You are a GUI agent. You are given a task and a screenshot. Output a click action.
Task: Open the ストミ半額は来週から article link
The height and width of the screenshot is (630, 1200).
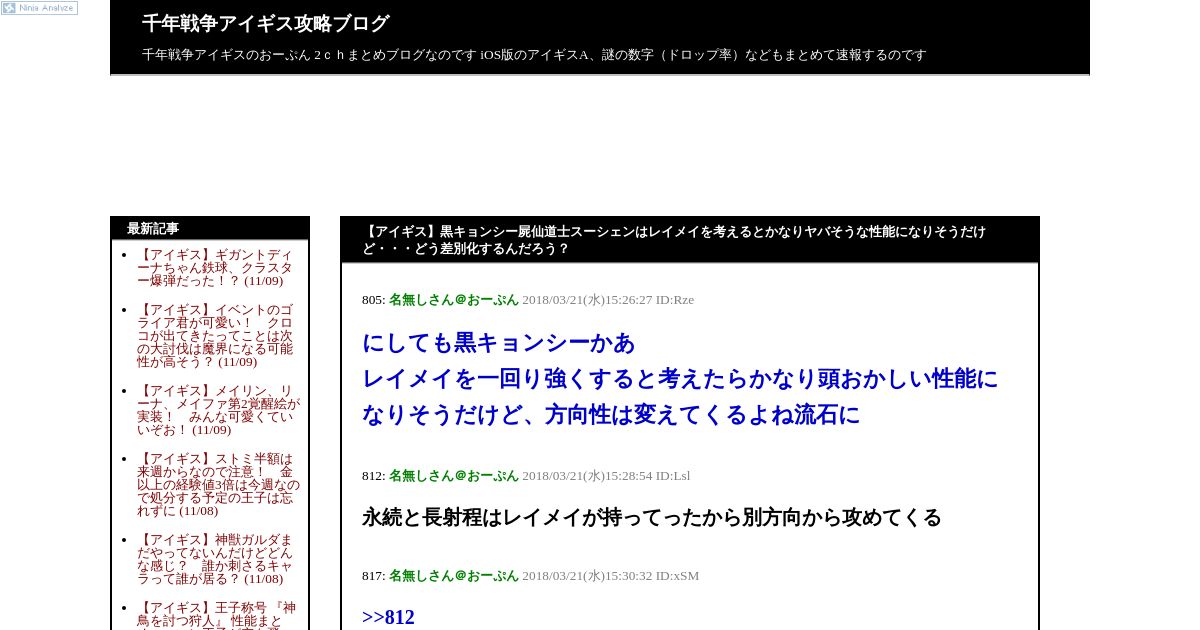click(218, 484)
